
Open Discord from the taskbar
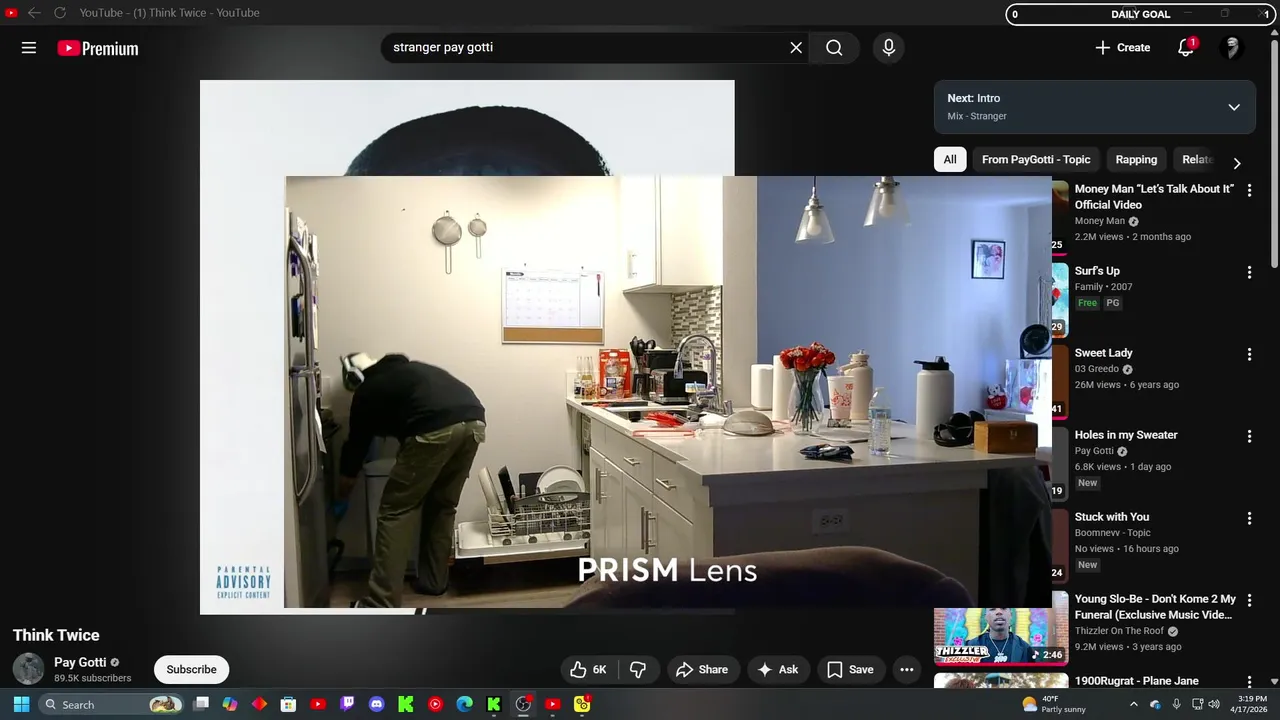376,704
